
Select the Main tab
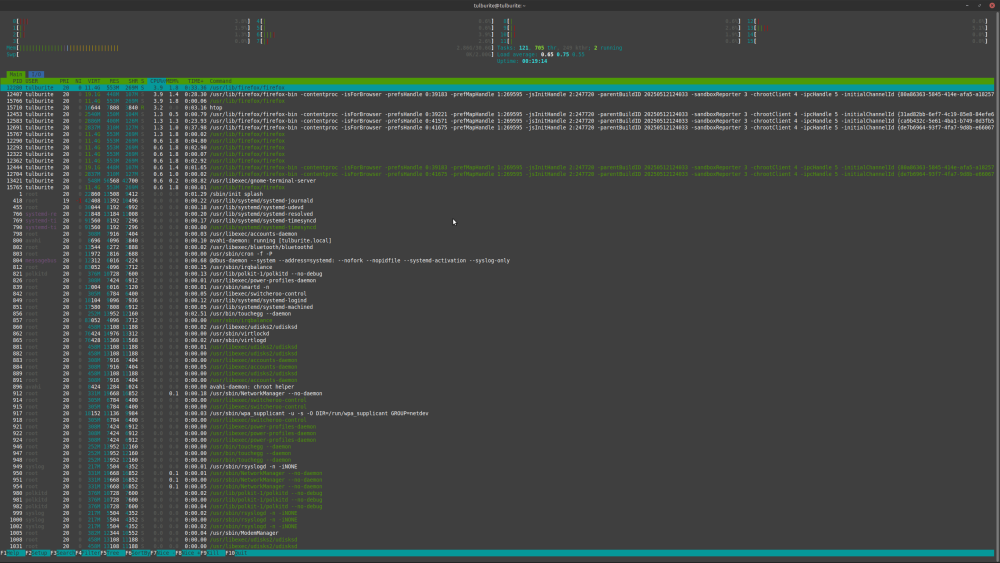16,74
